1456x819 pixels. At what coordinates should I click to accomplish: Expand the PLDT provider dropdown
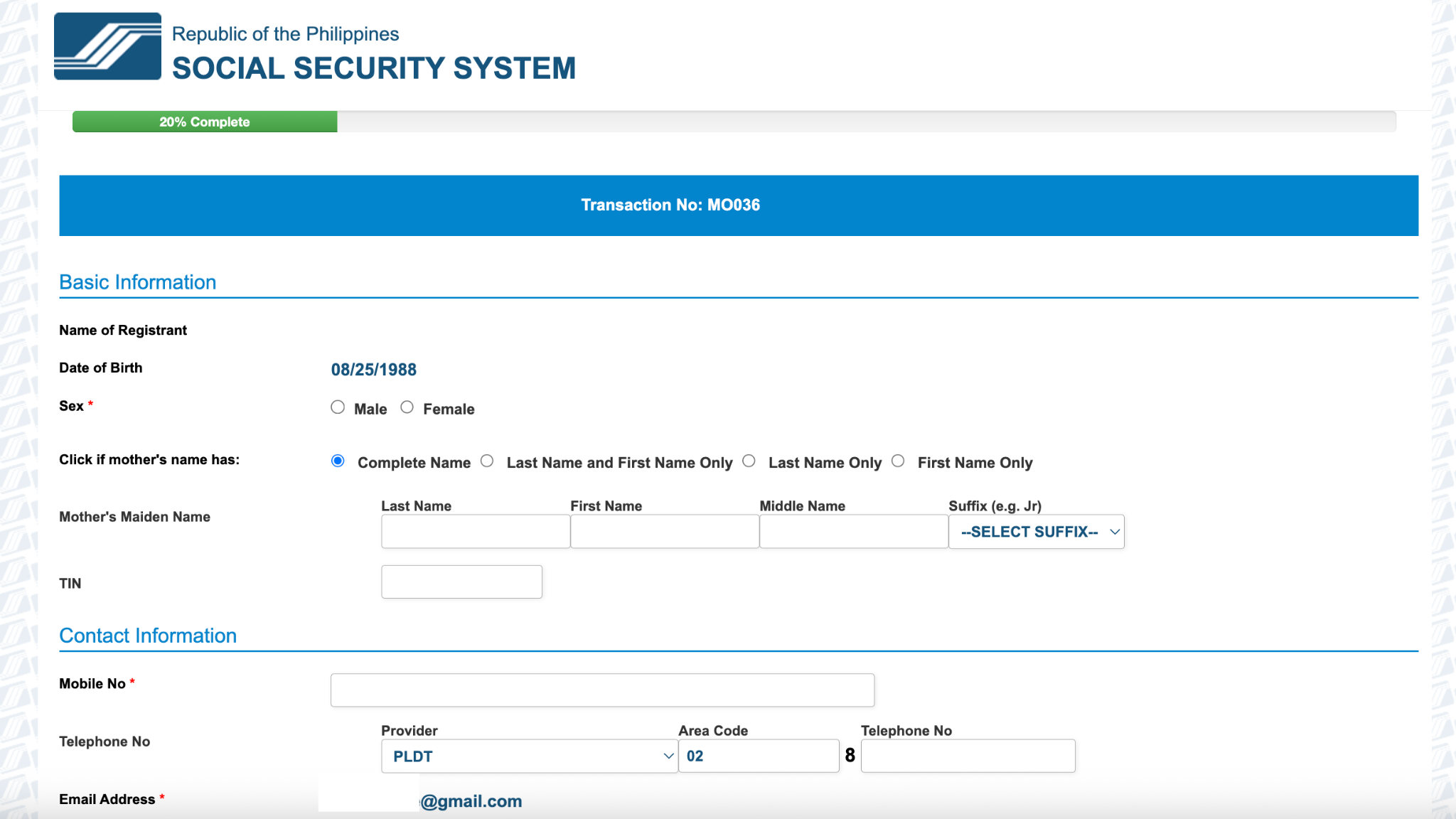pos(529,756)
